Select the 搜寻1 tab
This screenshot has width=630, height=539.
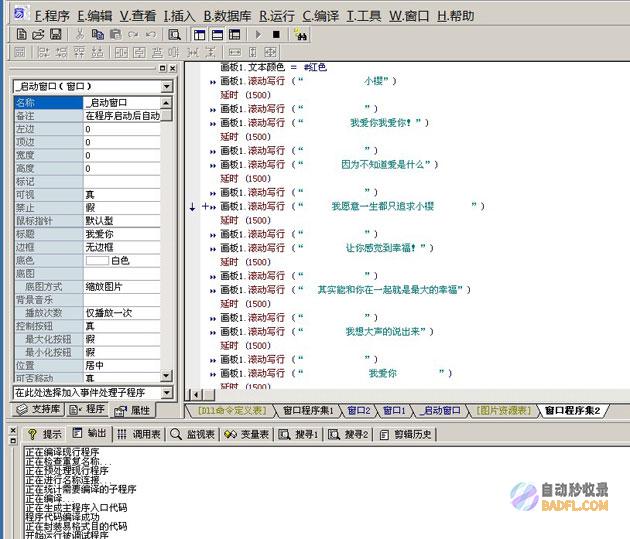pyautogui.click(x=299, y=434)
